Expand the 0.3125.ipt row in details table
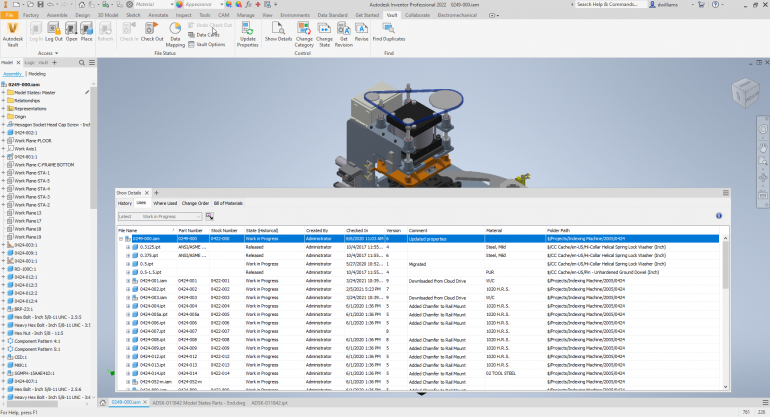 (128, 247)
